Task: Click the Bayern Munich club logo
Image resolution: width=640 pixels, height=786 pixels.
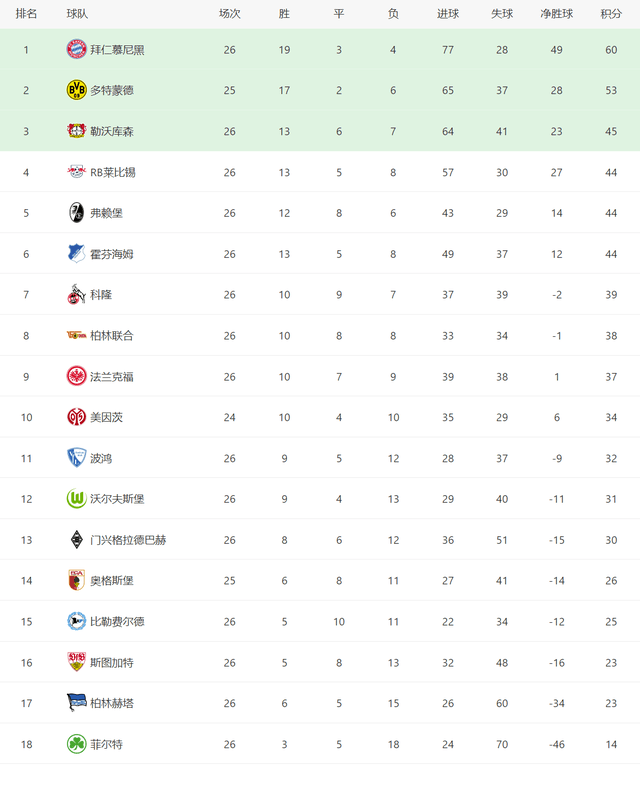Action: [x=76, y=49]
